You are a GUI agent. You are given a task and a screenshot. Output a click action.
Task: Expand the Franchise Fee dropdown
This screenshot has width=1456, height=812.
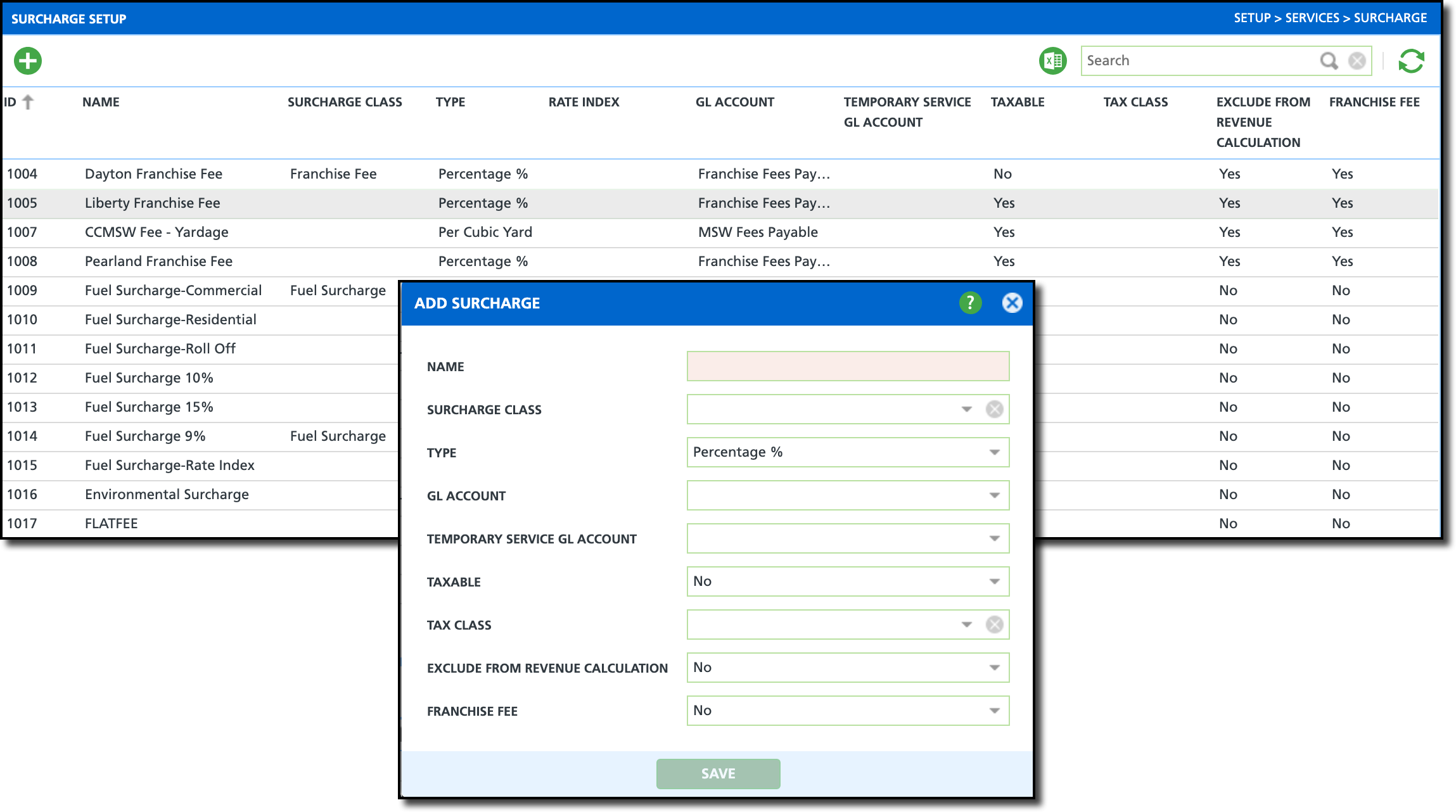tap(994, 711)
